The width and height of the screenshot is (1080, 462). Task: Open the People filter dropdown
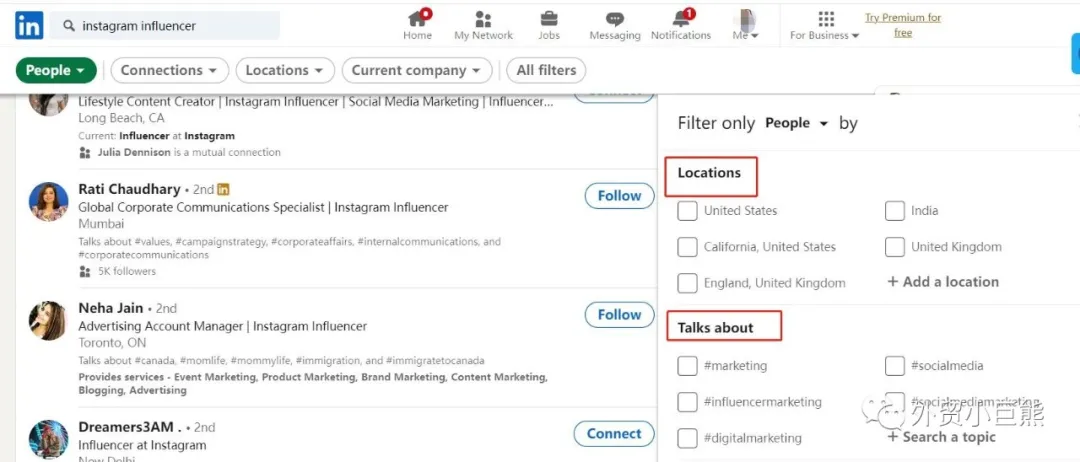click(x=56, y=70)
